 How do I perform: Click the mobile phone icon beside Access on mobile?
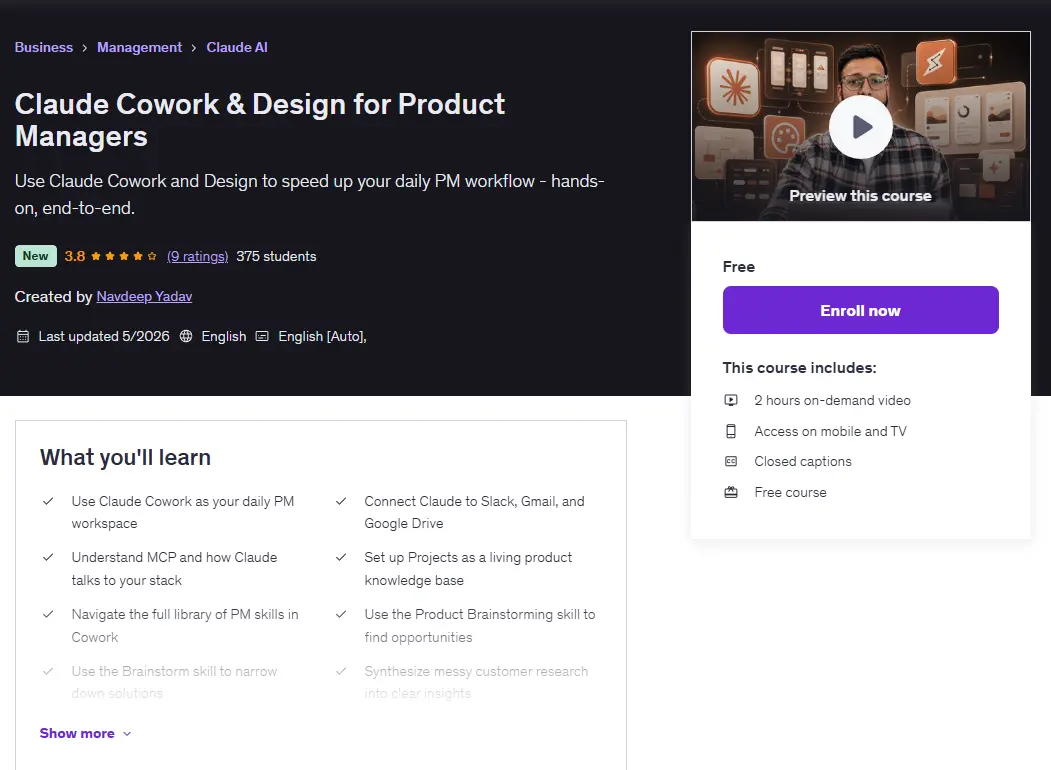(x=731, y=431)
